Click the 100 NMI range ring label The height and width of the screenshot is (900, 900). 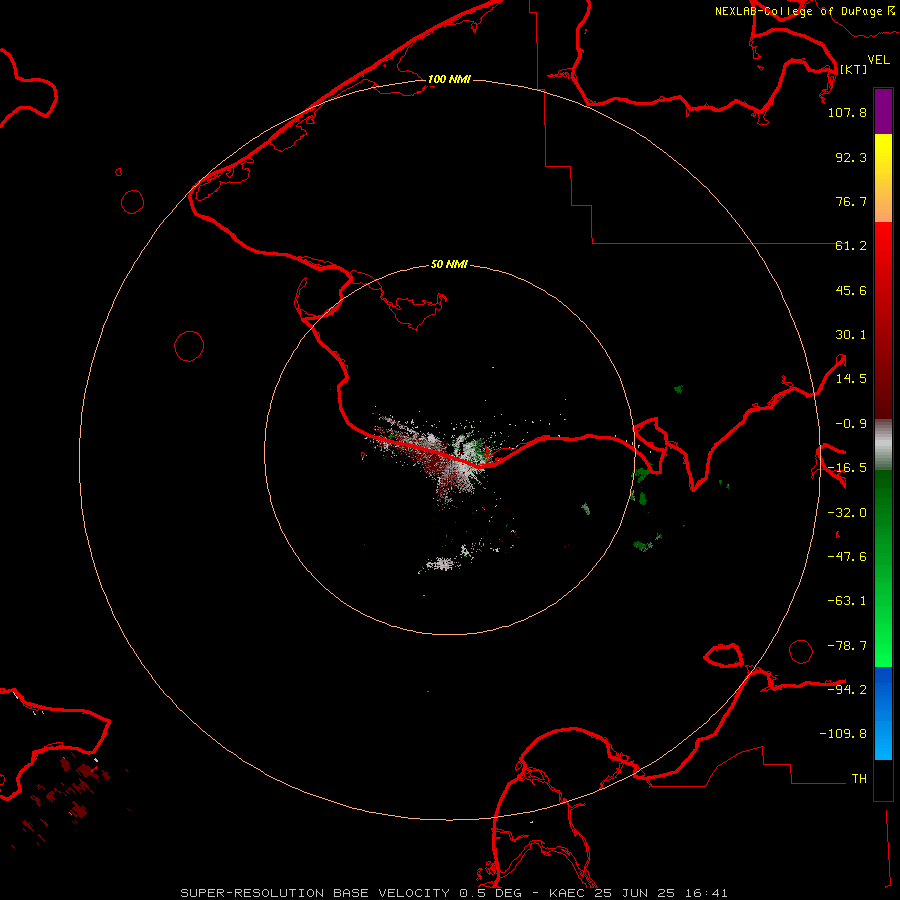pyautogui.click(x=449, y=79)
